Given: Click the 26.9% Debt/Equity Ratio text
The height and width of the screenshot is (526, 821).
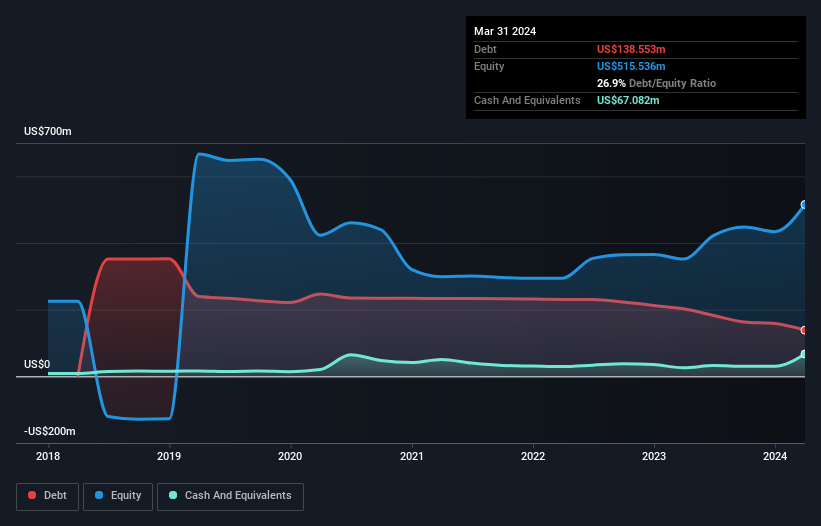Looking at the screenshot, I should tap(657, 83).
